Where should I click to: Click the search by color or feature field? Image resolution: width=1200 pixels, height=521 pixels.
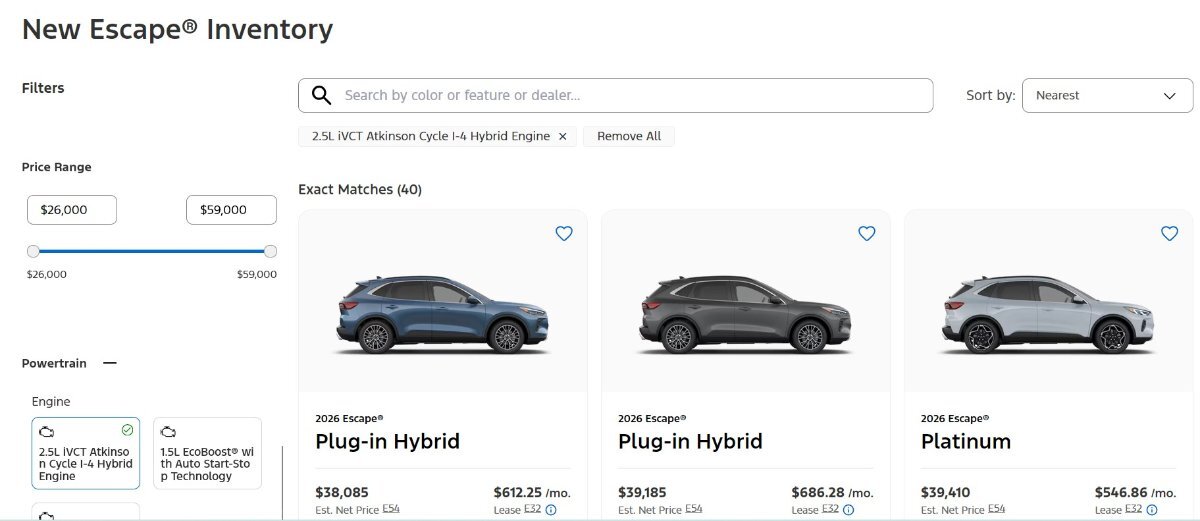coord(630,96)
